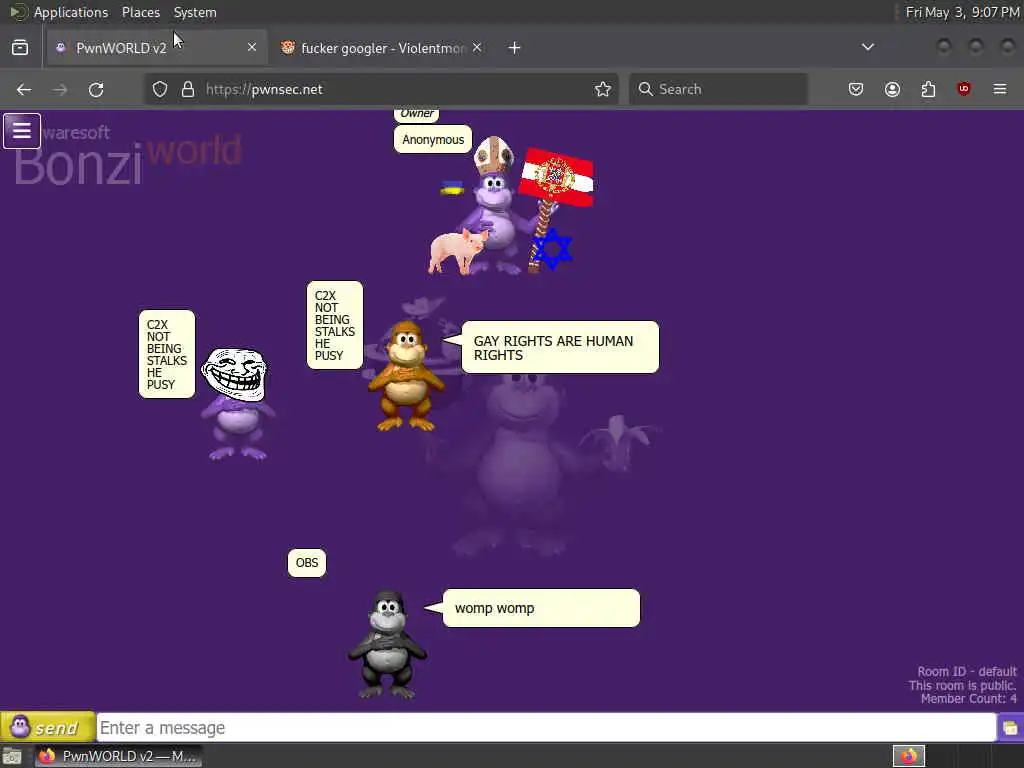Open Firefox View tab overview

coord(20,48)
